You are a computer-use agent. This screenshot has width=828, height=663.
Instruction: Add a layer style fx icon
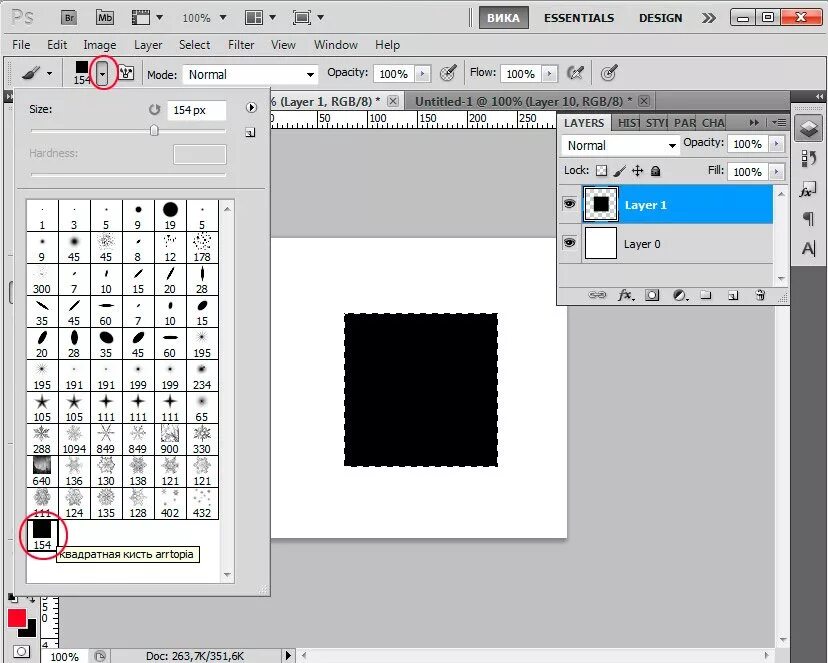point(626,295)
